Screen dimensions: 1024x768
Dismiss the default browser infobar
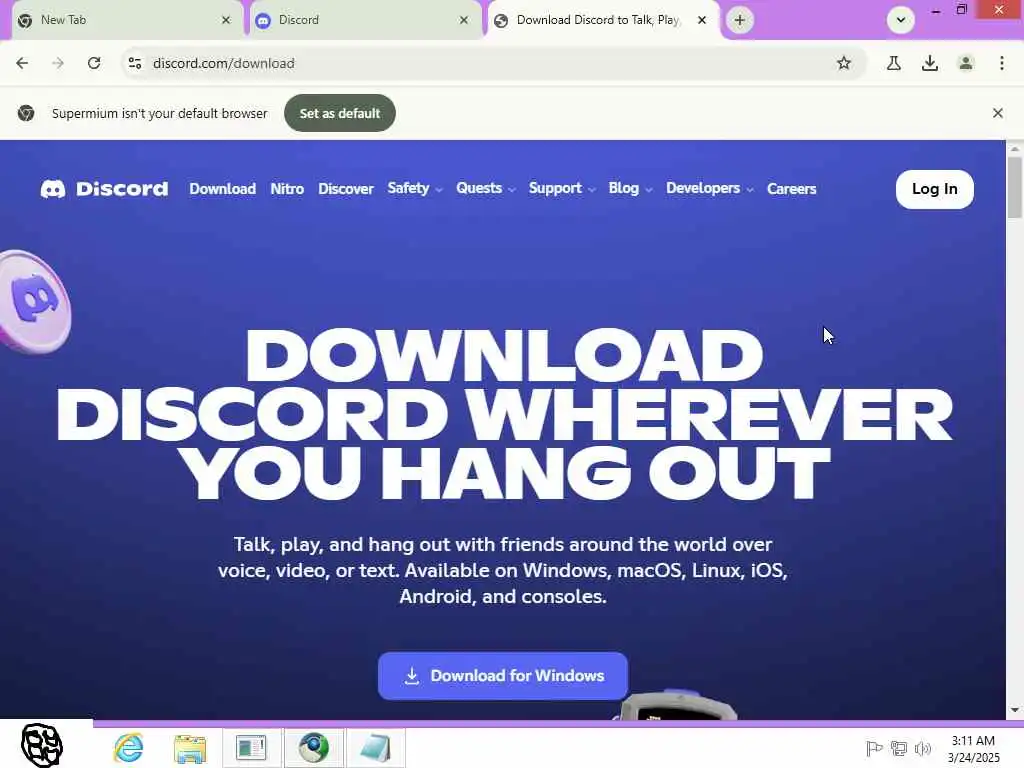997,113
